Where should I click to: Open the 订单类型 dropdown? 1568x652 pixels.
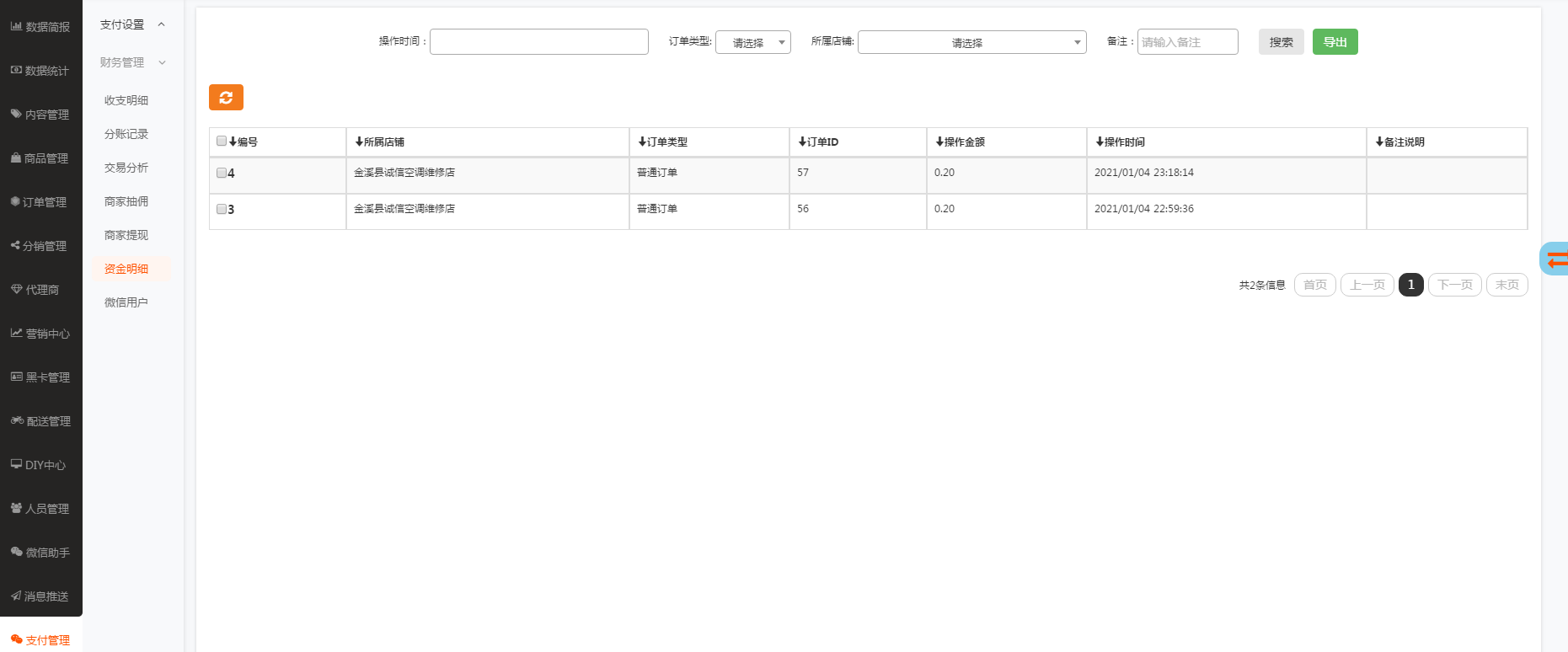point(752,42)
